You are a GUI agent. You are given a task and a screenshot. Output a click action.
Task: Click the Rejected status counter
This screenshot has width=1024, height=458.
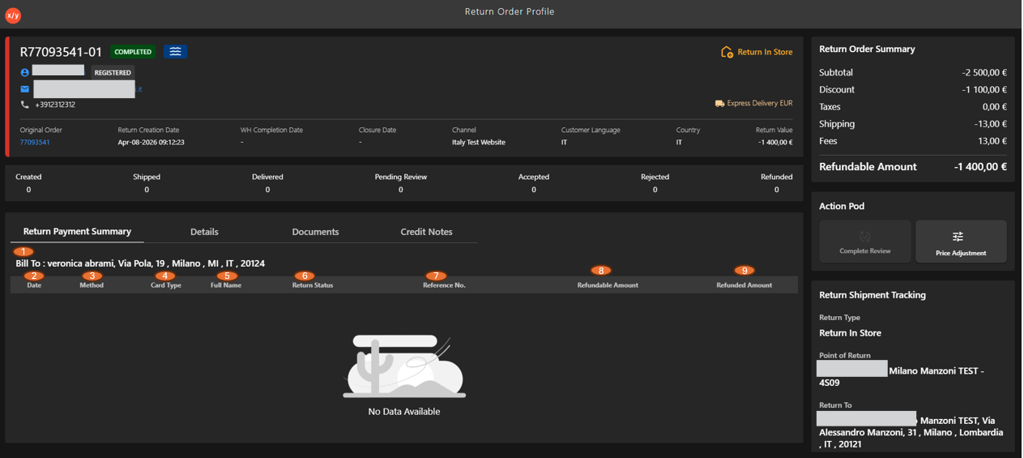pos(655,183)
